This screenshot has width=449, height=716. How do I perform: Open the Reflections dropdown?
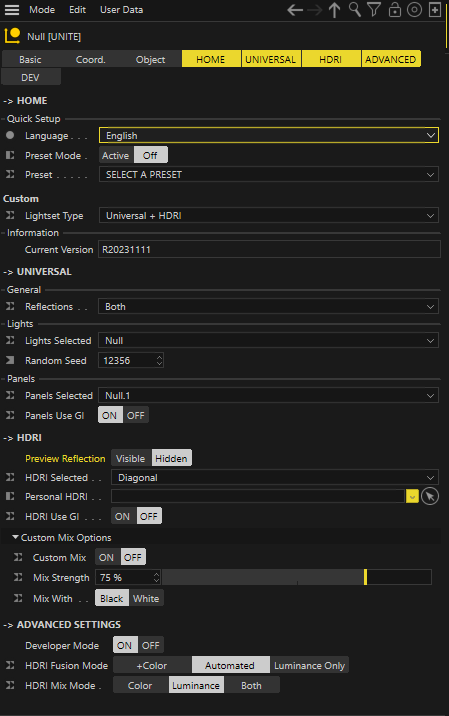(x=269, y=306)
